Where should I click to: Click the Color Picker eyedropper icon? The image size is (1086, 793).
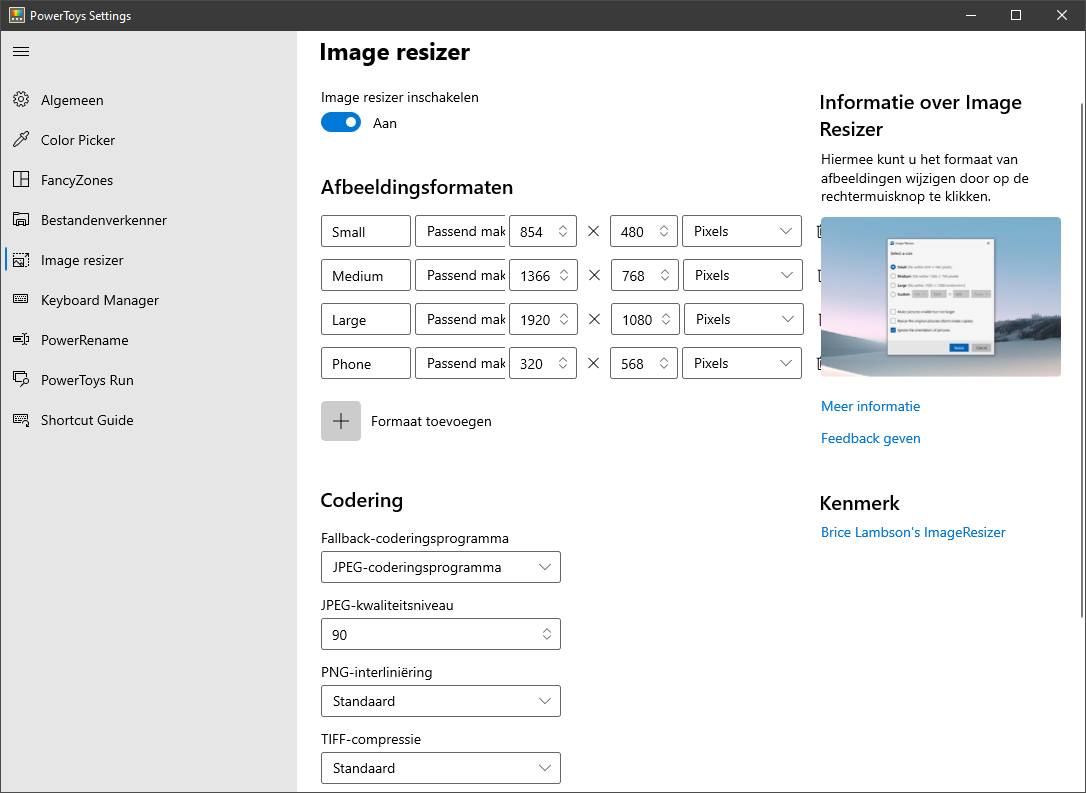pos(21,140)
